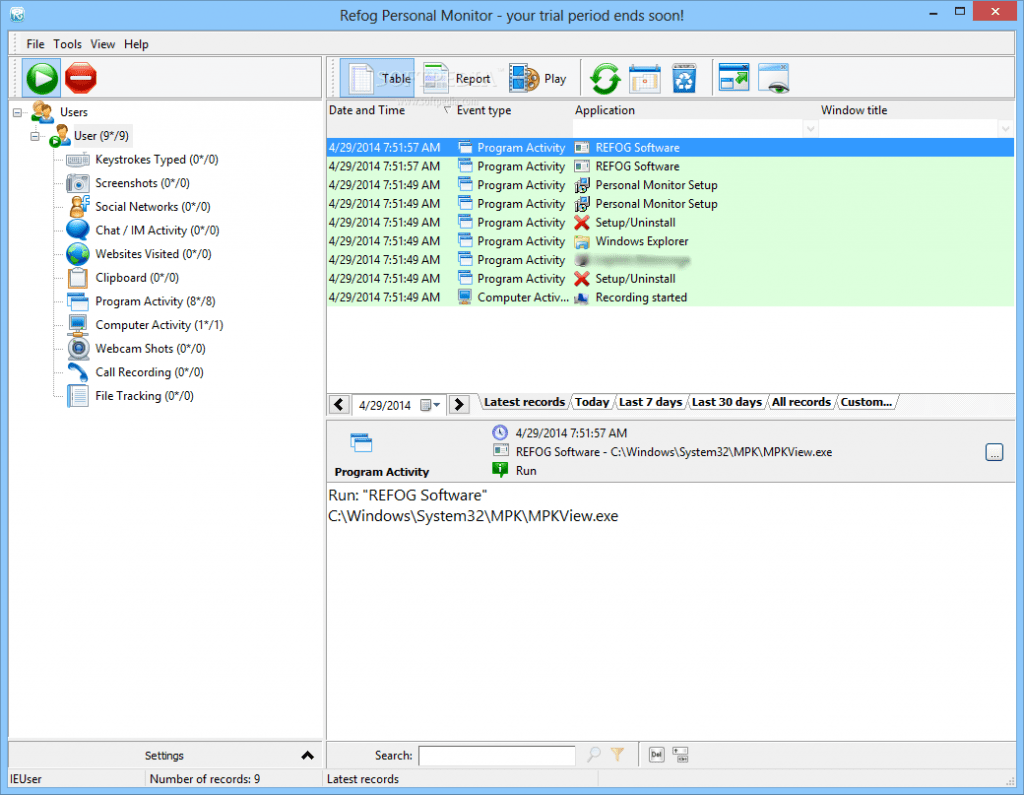Refresh the records with green arrows icon

tap(605, 78)
